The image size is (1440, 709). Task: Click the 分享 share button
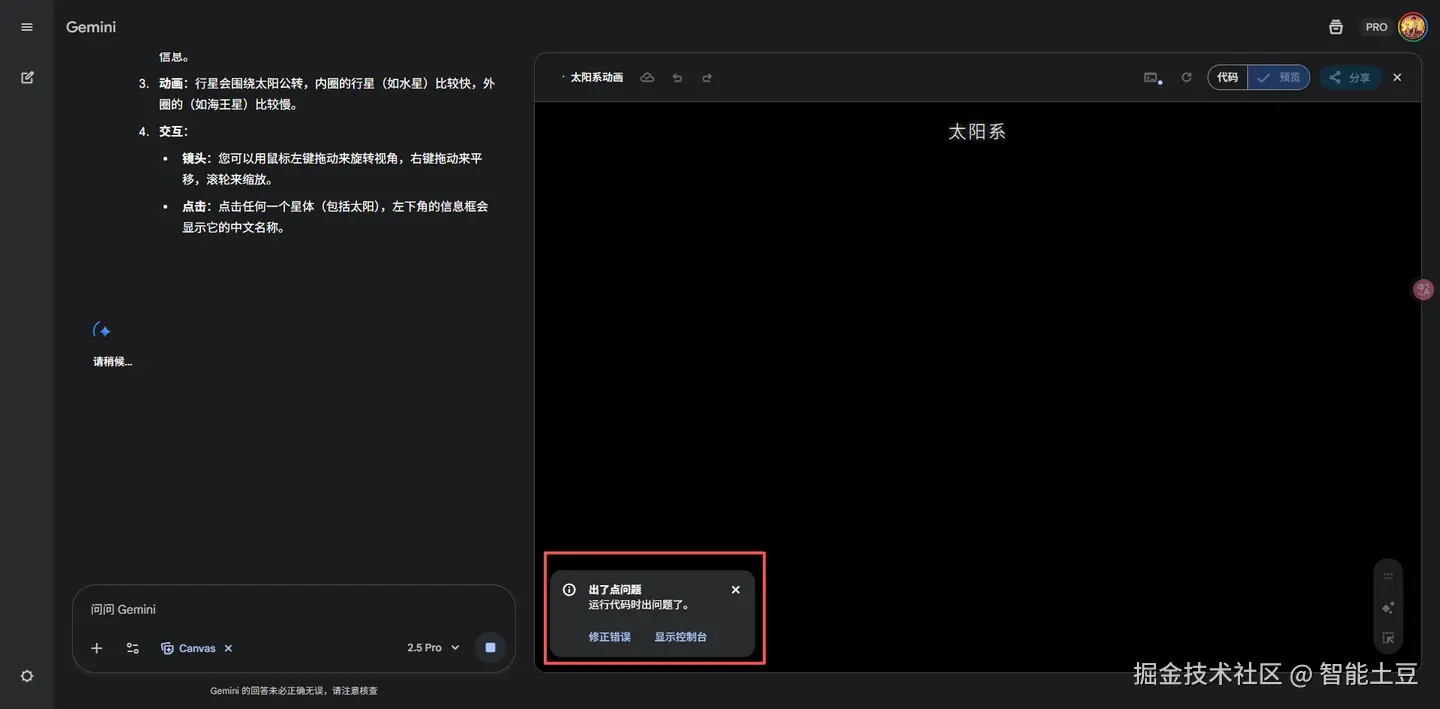click(x=1350, y=77)
